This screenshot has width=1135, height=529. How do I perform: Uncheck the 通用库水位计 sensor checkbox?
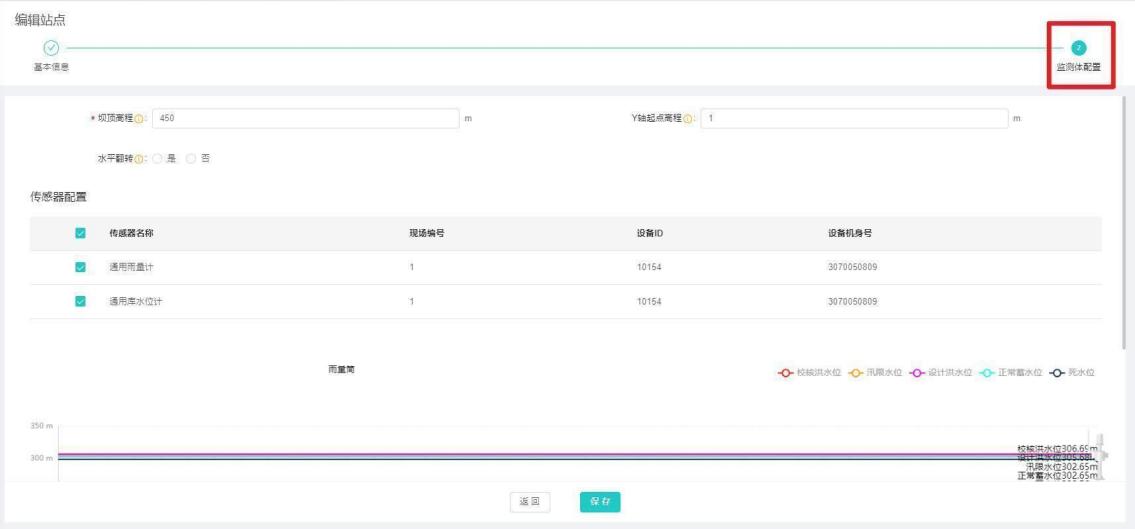click(81, 302)
